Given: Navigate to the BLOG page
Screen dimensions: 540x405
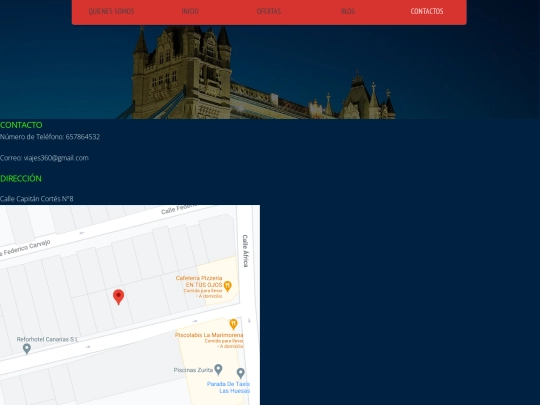Looking at the screenshot, I should [348, 11].
